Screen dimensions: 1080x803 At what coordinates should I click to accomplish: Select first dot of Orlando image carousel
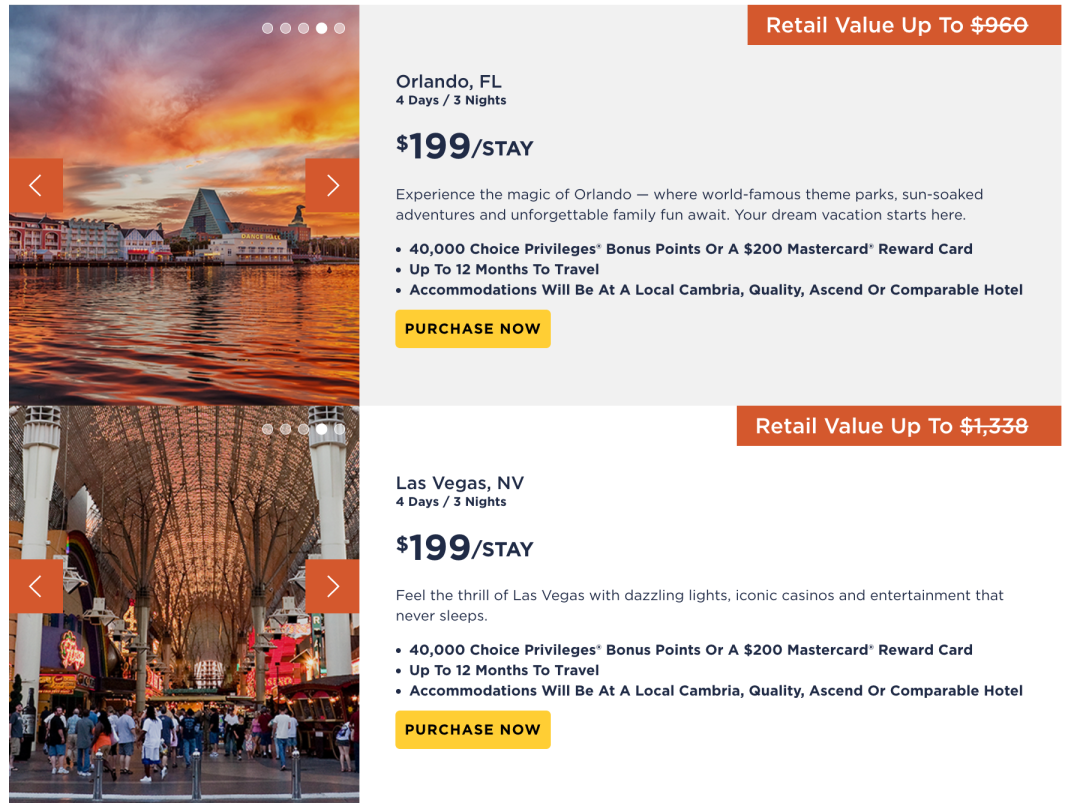click(x=267, y=28)
